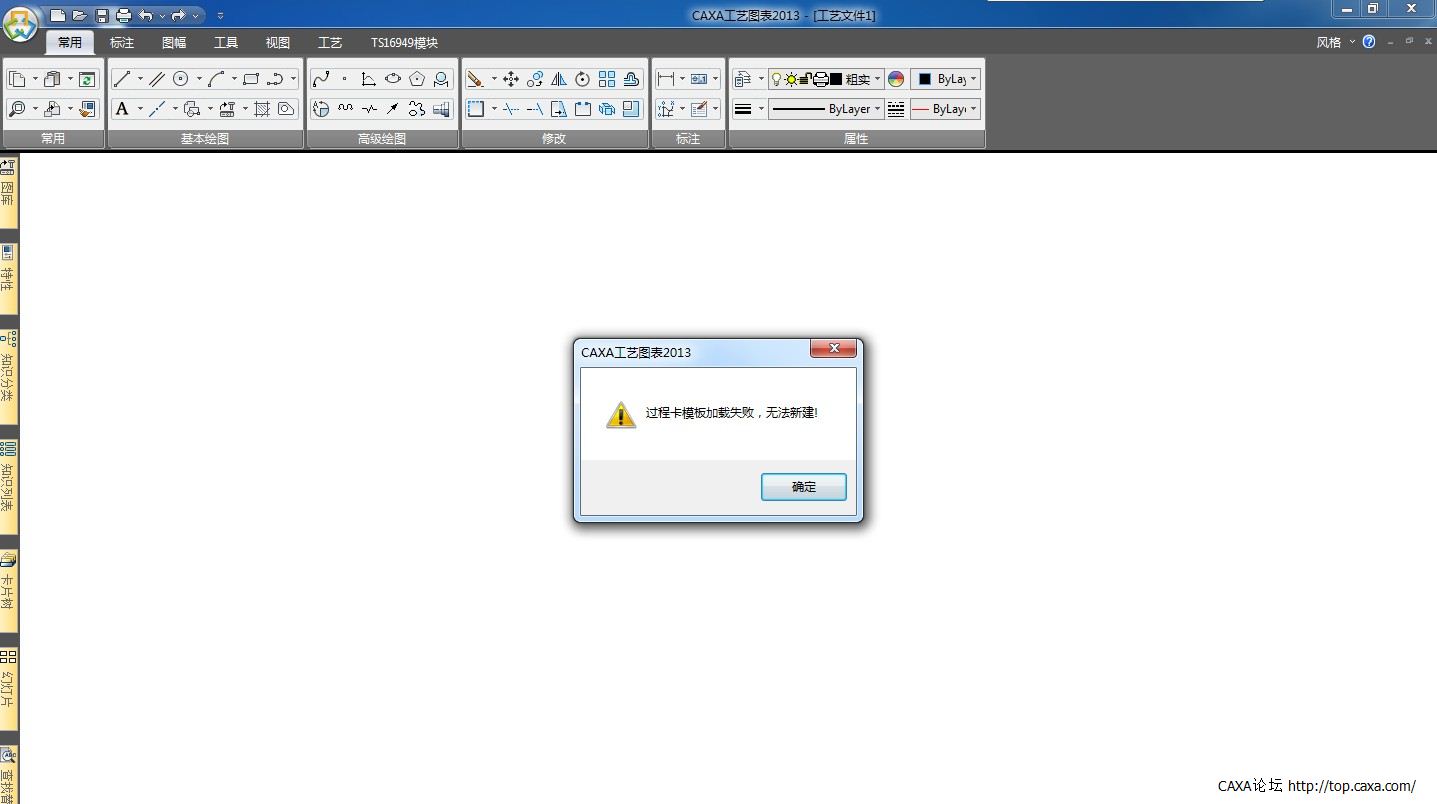The height and width of the screenshot is (804, 1437).
Task: Expand the quick access toolbar customize arrow
Action: 220,16
